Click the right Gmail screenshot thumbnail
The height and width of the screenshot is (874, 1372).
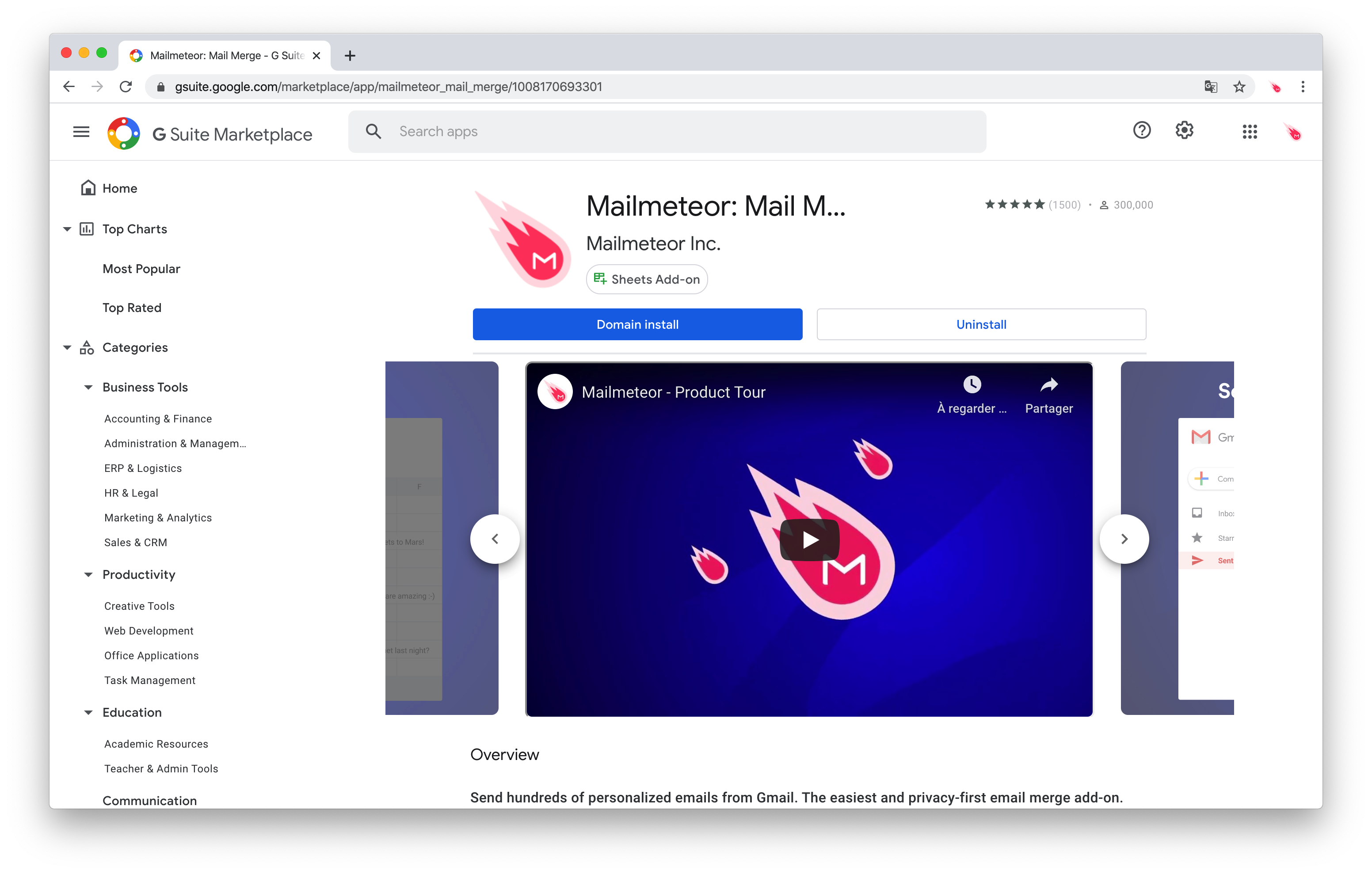point(1177,537)
